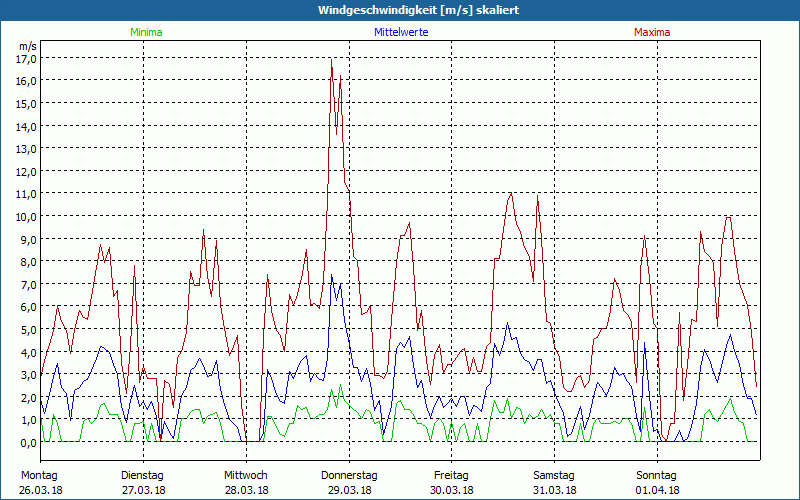This screenshot has height=500, width=800.
Task: Click the Samstag 31.03.18 date label
Action: [554, 483]
